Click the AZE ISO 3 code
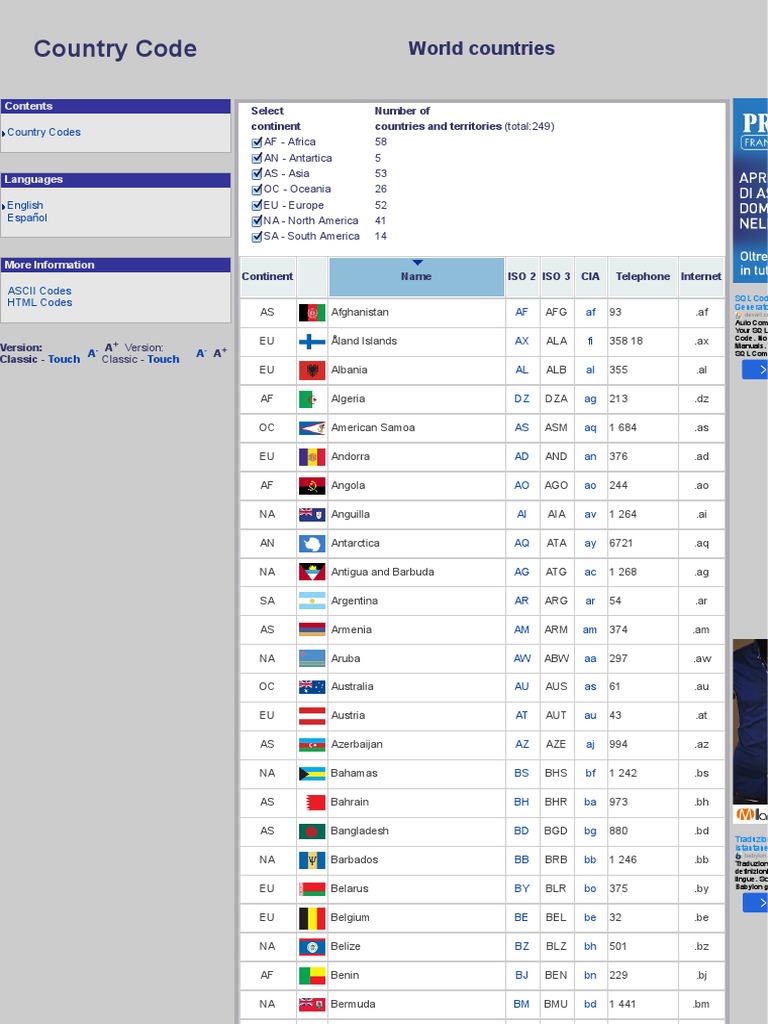This screenshot has height=1024, width=768. pos(556,744)
